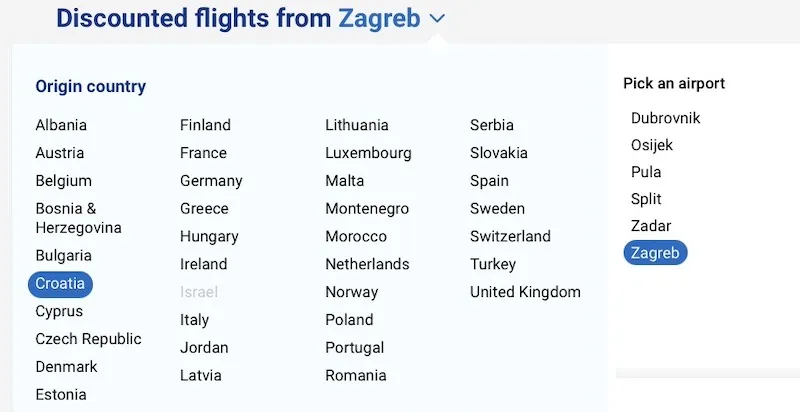Choose Greece as the origin country

point(204,209)
